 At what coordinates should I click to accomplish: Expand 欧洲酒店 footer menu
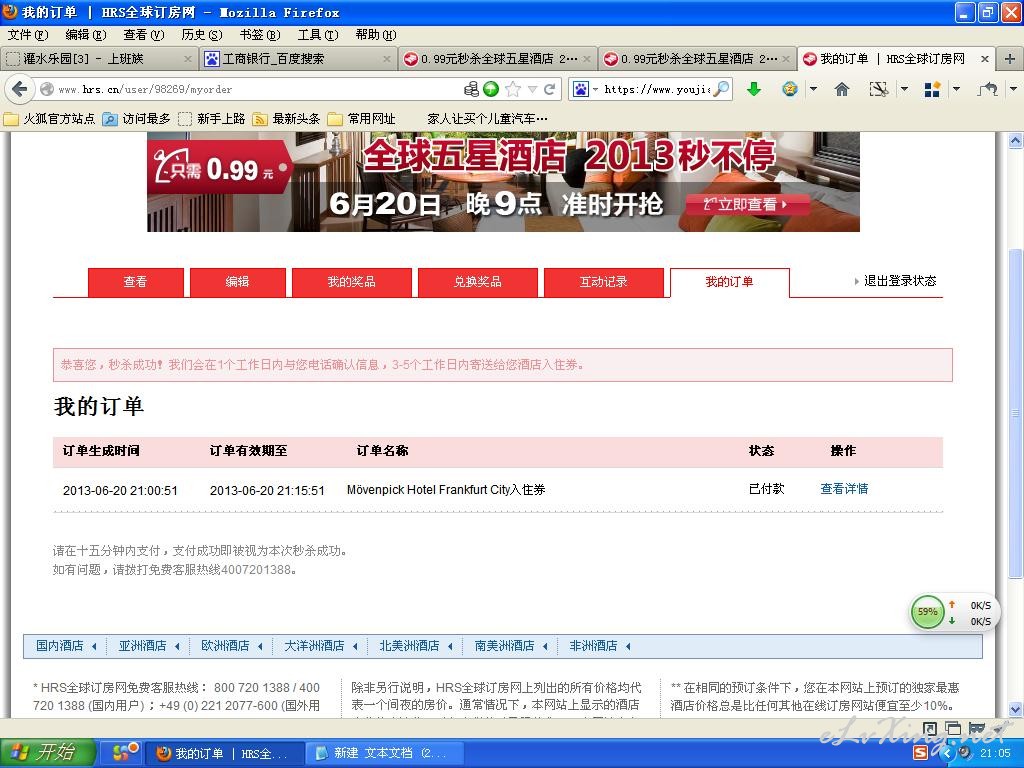pos(260,646)
